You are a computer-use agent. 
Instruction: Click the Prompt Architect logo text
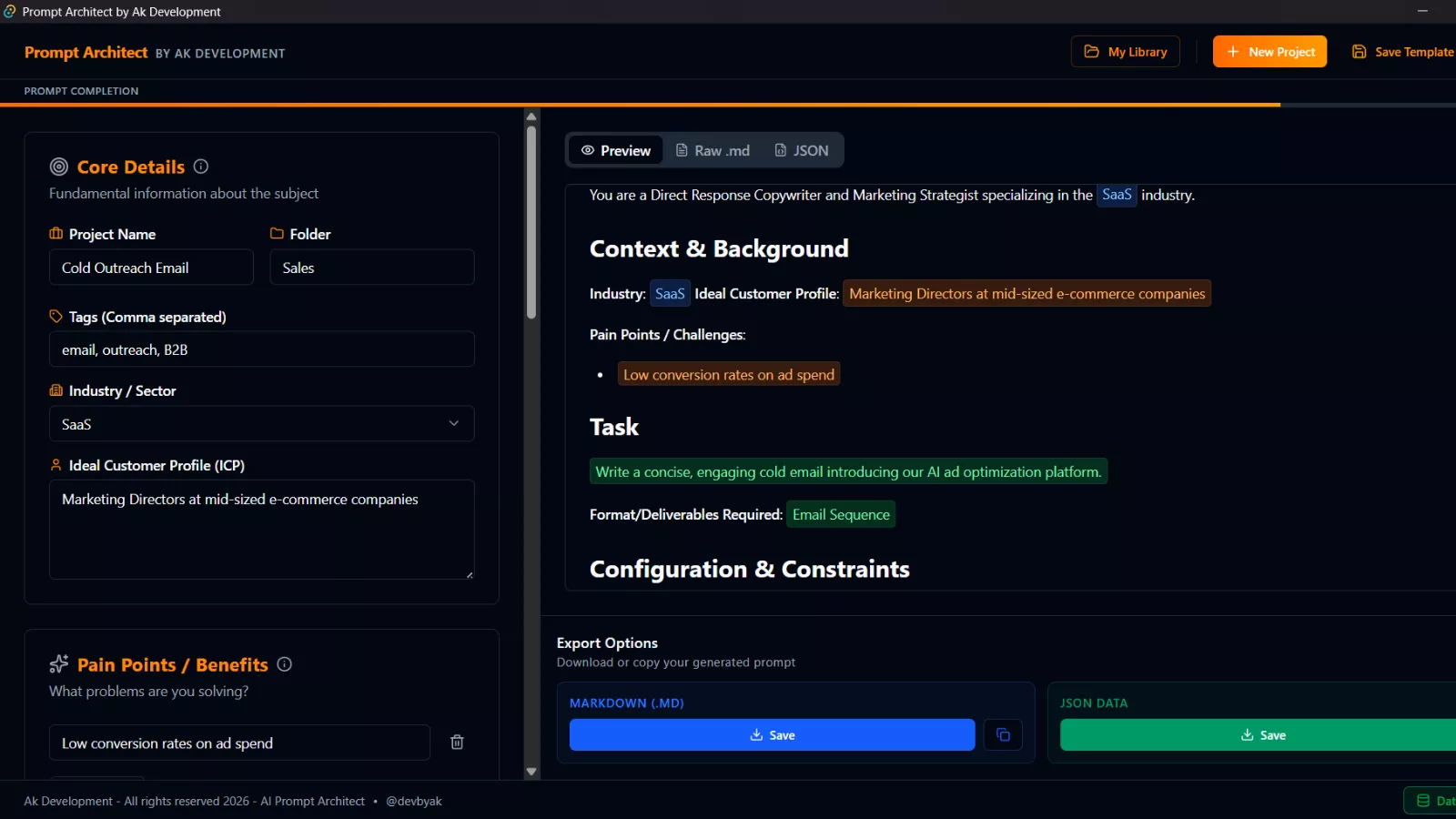coord(86,53)
